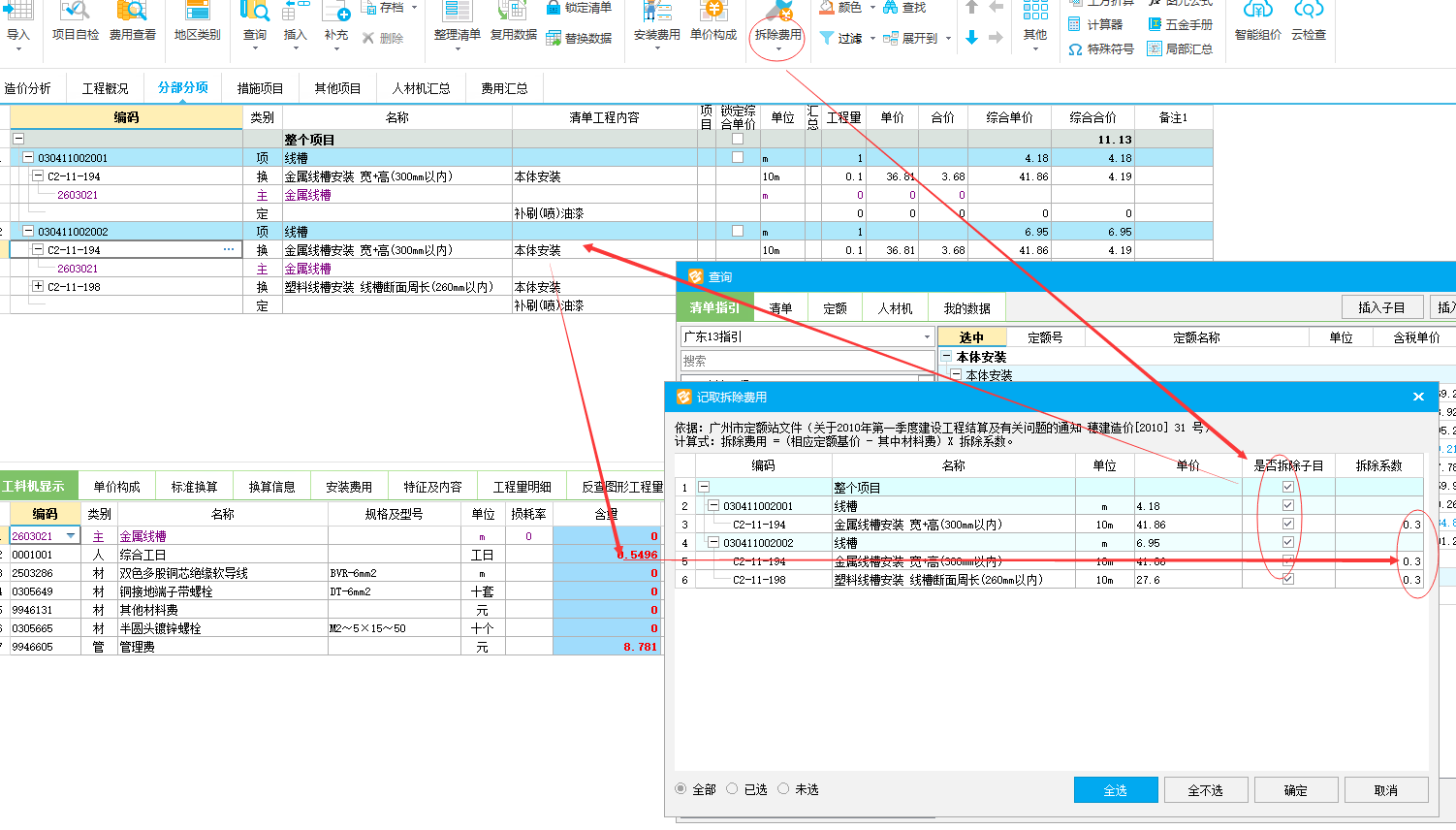The image size is (1456, 830).
Task: Toggle 是否拆除子目 checkbox for 整个项目 in dialog
Action: (1288, 487)
